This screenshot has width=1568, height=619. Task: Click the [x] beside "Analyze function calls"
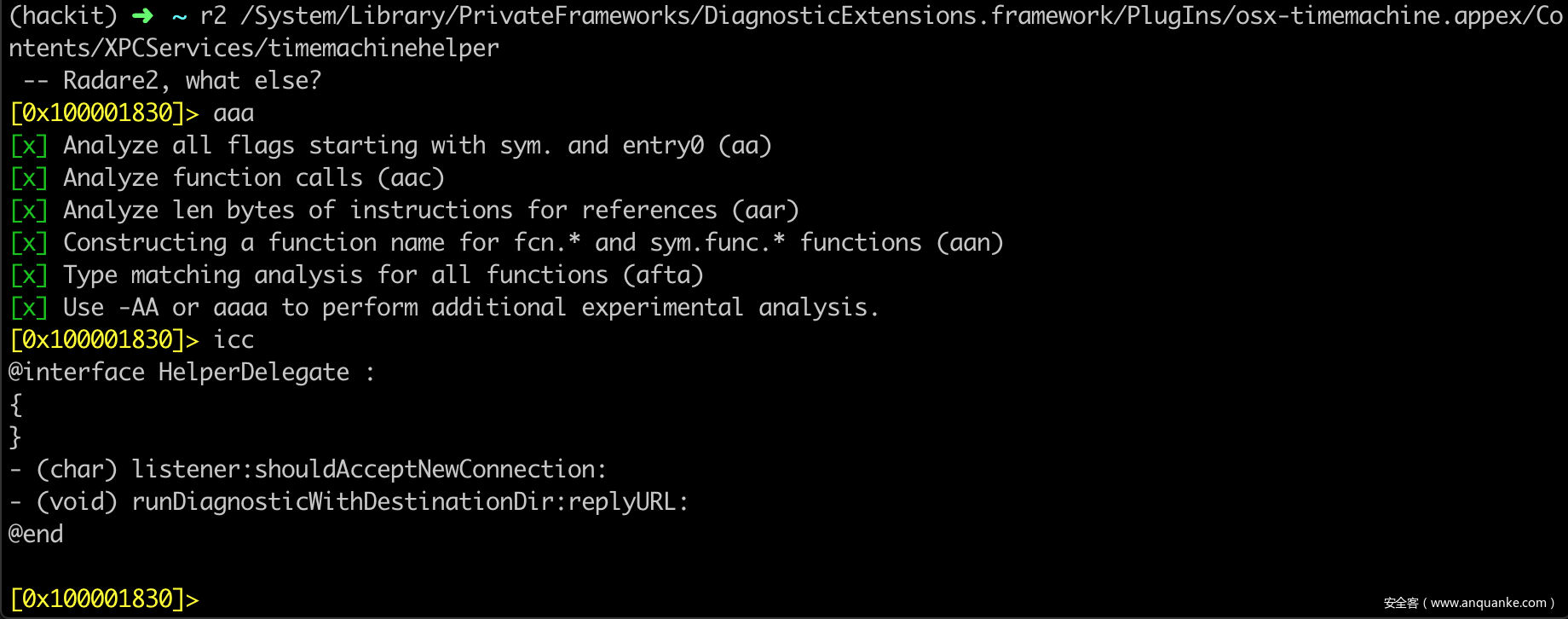29,178
